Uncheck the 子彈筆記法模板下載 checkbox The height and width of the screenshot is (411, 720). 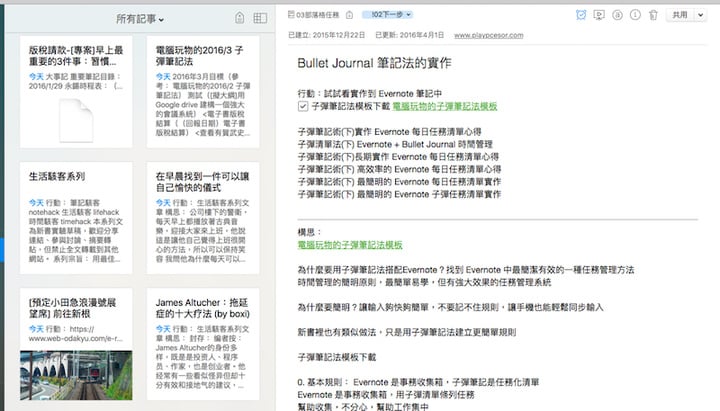(303, 105)
